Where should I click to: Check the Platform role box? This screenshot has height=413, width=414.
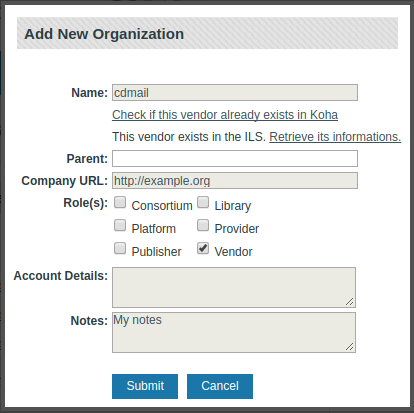(120, 225)
